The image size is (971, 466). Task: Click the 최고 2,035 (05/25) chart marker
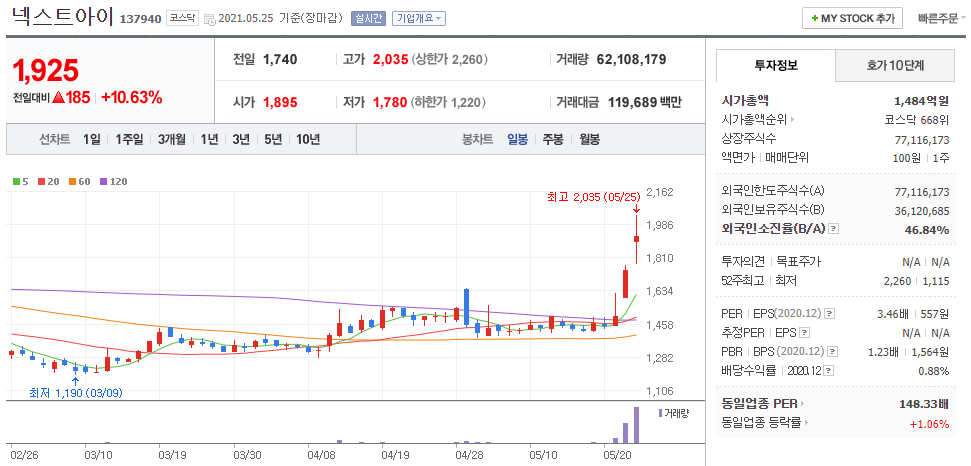594,197
